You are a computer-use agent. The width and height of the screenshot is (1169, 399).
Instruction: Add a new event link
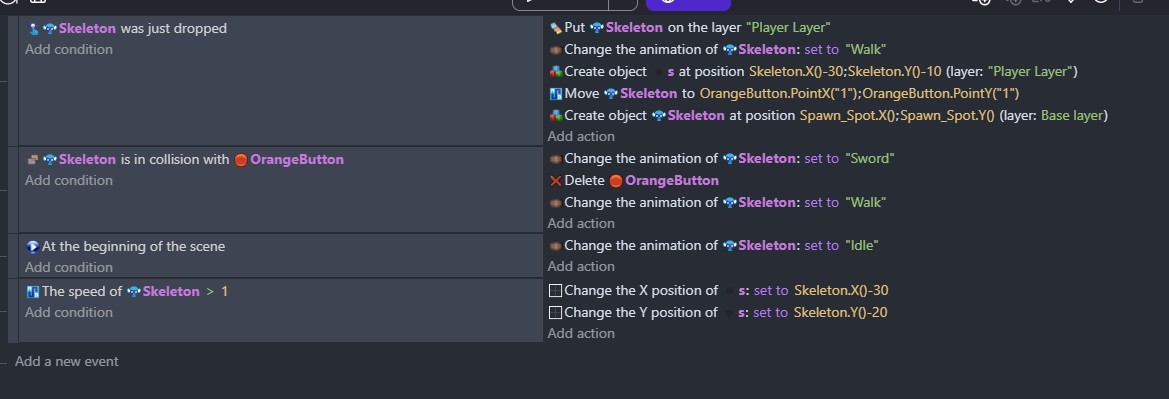coord(66,362)
